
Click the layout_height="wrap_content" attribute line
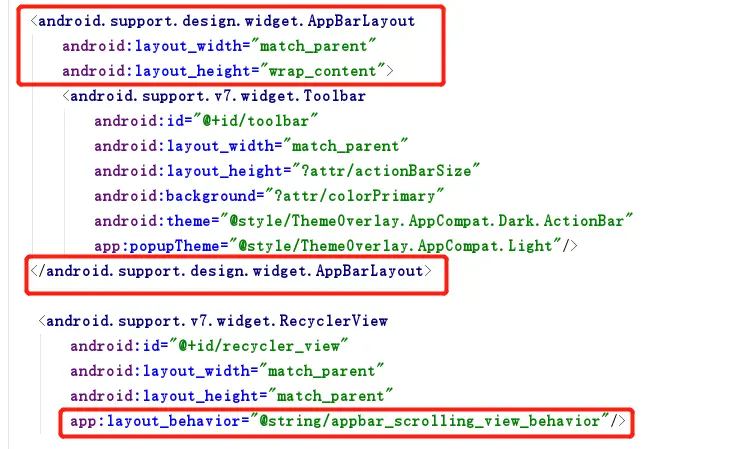pyautogui.click(x=228, y=71)
